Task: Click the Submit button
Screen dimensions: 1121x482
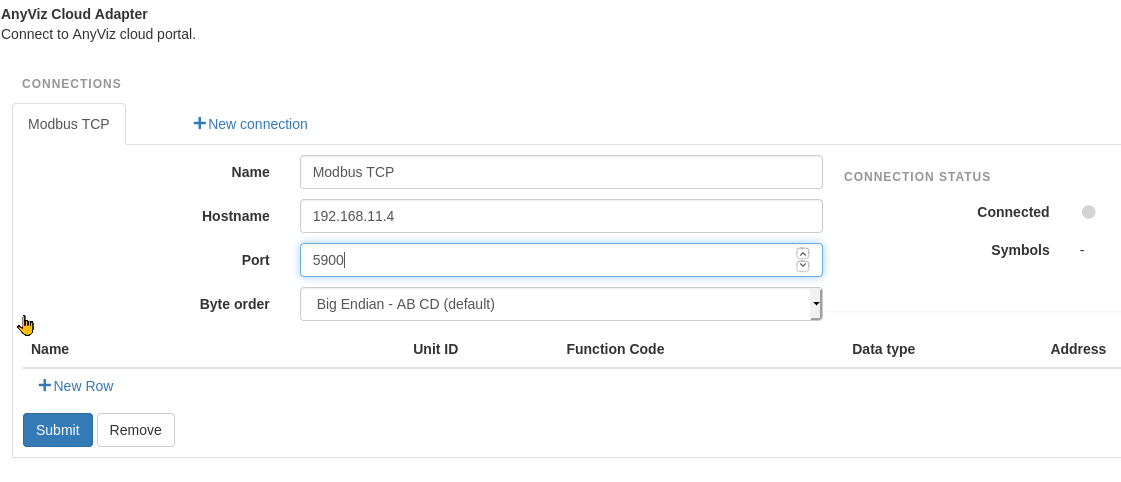Action: point(58,430)
